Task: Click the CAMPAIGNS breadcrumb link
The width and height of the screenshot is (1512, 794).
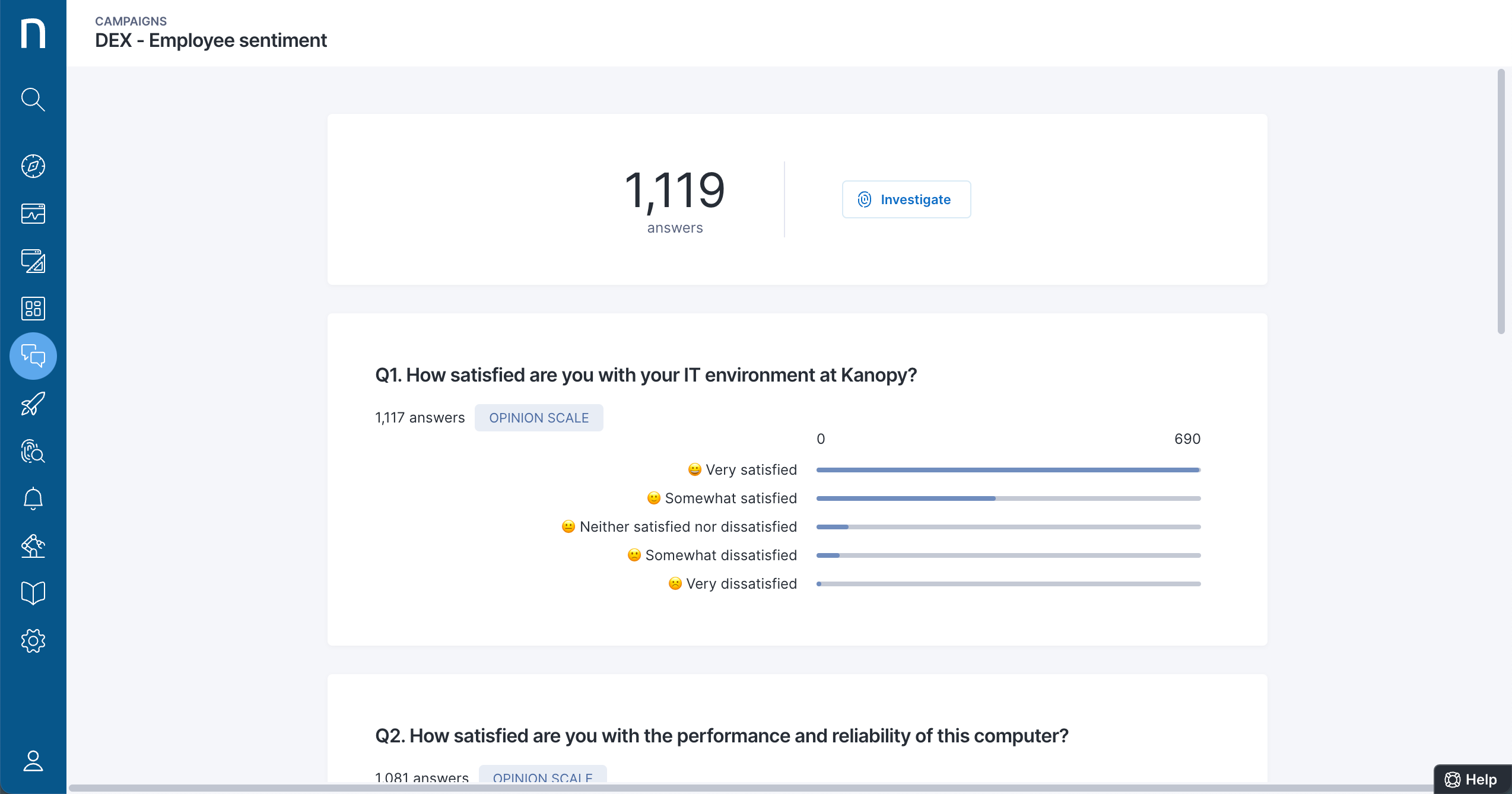Action: tap(131, 21)
